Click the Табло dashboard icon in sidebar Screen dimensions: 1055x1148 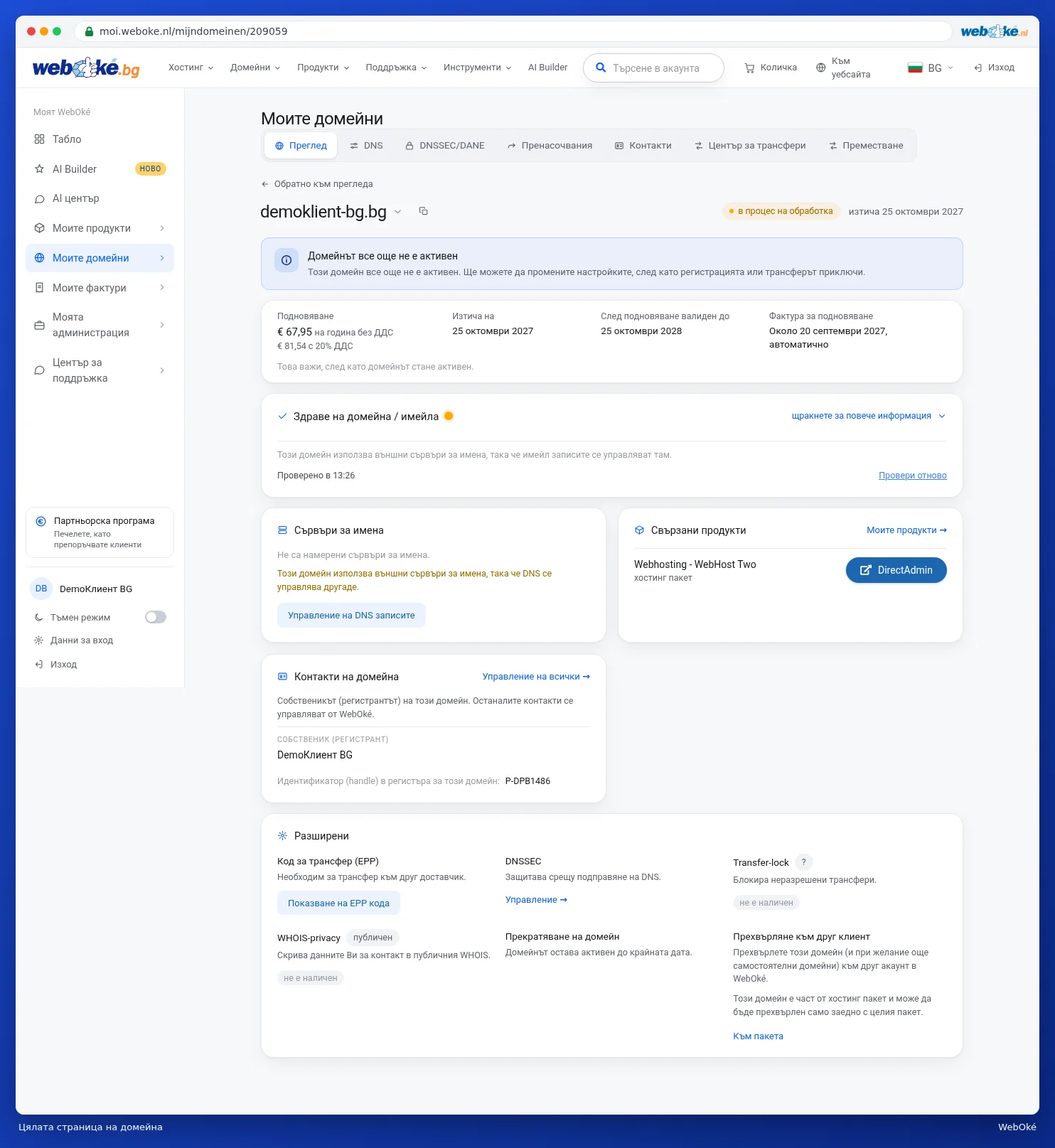tap(39, 139)
